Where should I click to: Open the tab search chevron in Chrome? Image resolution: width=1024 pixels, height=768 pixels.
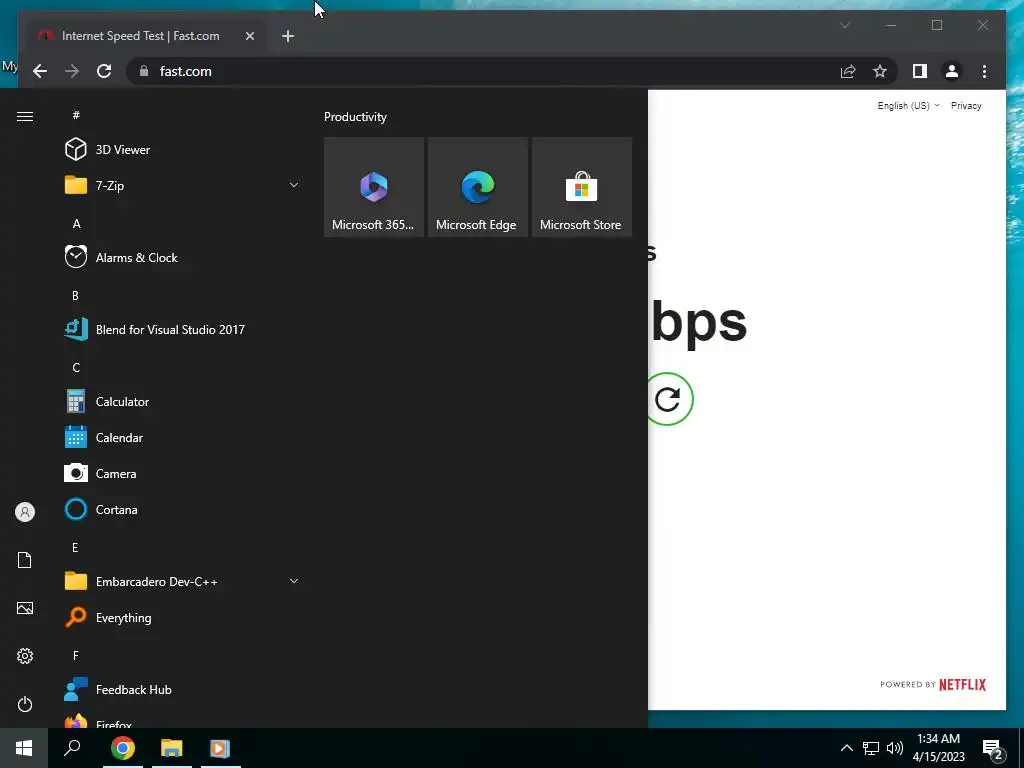844,25
